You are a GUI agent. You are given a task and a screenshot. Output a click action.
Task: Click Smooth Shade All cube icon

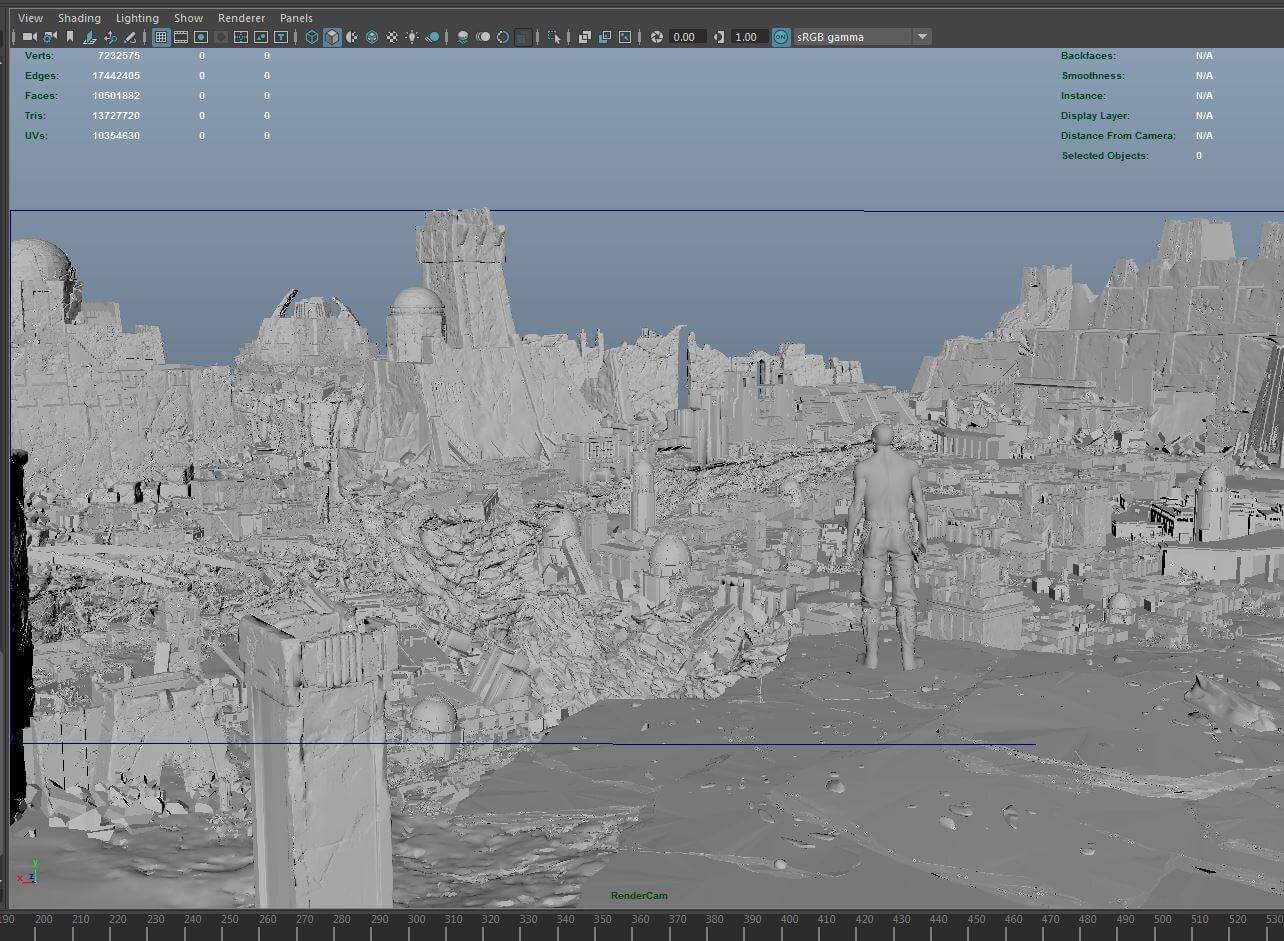point(332,37)
